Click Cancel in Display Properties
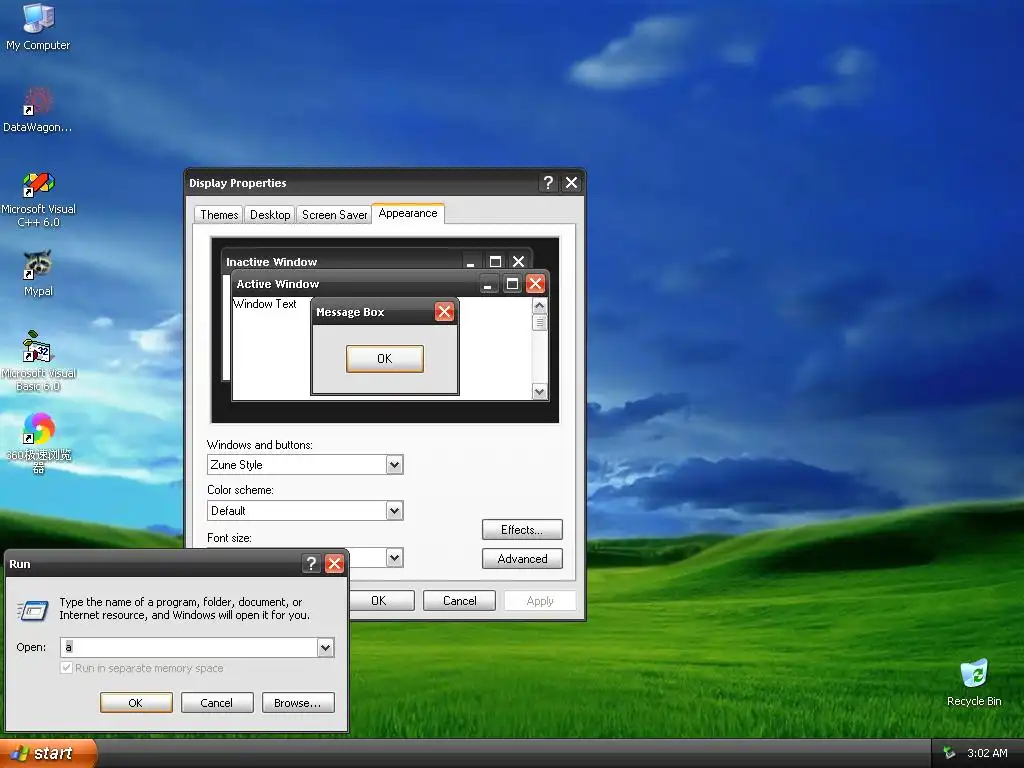The image size is (1024, 768). click(x=459, y=601)
